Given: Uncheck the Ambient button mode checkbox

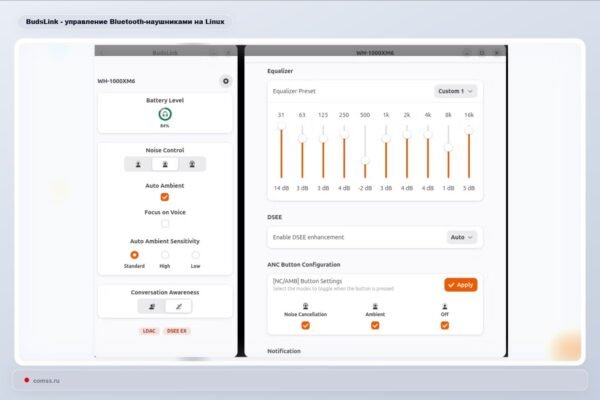Looking at the screenshot, I should coord(375,325).
